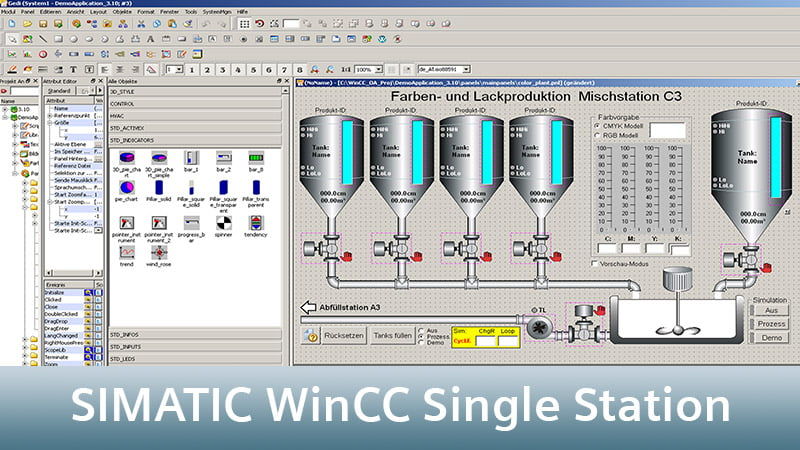
Task: Select the spinner catalog object
Action: [x=223, y=227]
